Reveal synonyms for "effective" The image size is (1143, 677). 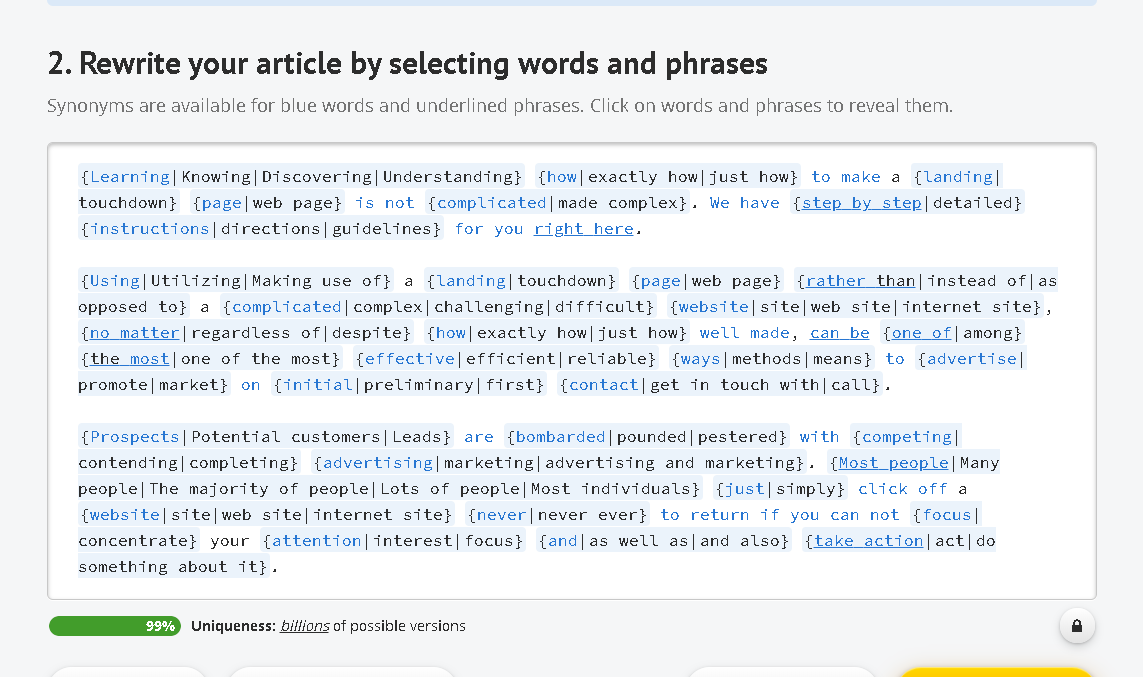tap(410, 359)
